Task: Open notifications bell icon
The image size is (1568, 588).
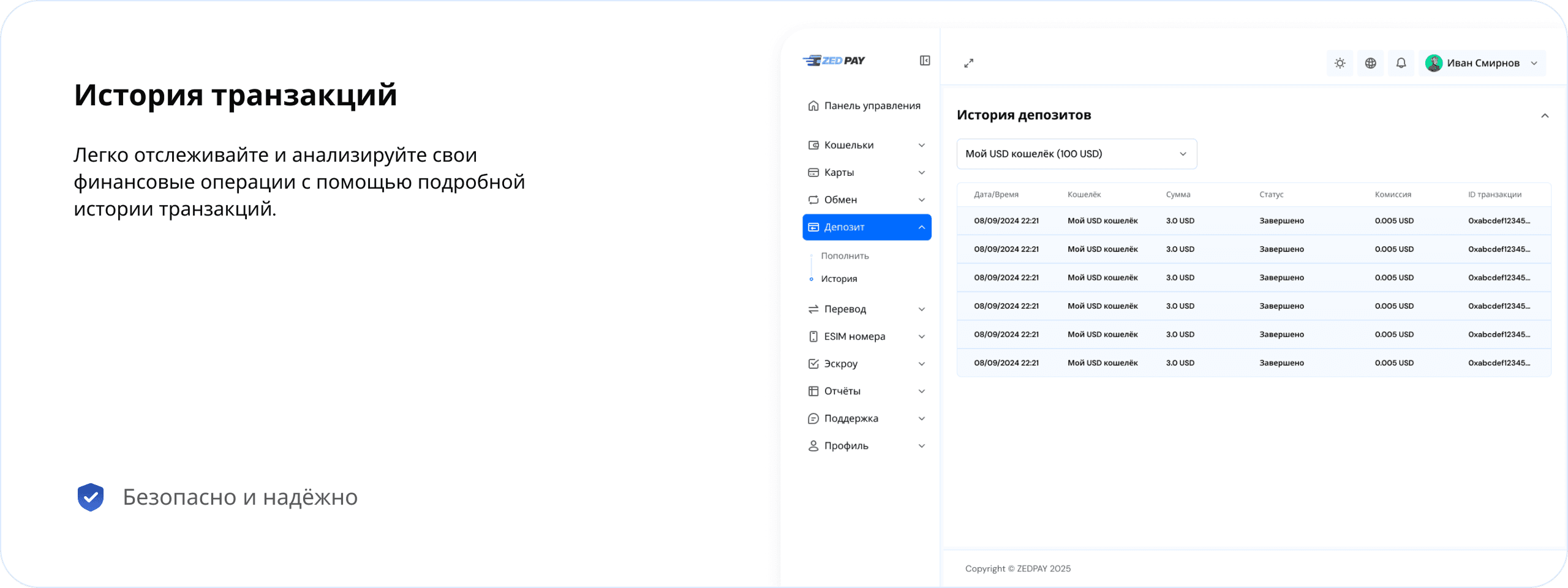Action: [1401, 63]
